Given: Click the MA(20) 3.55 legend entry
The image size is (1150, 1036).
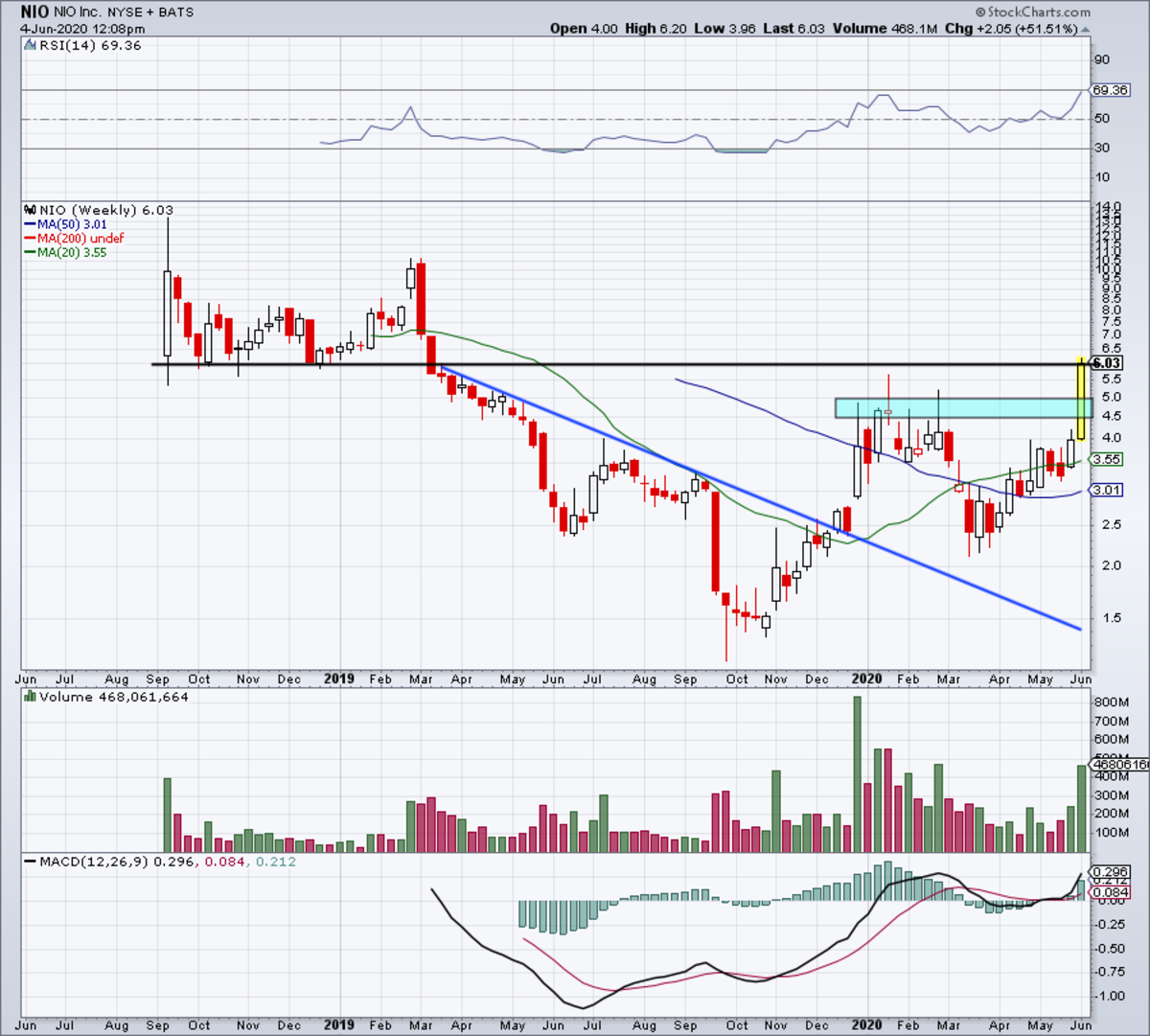Looking at the screenshot, I should (66, 252).
